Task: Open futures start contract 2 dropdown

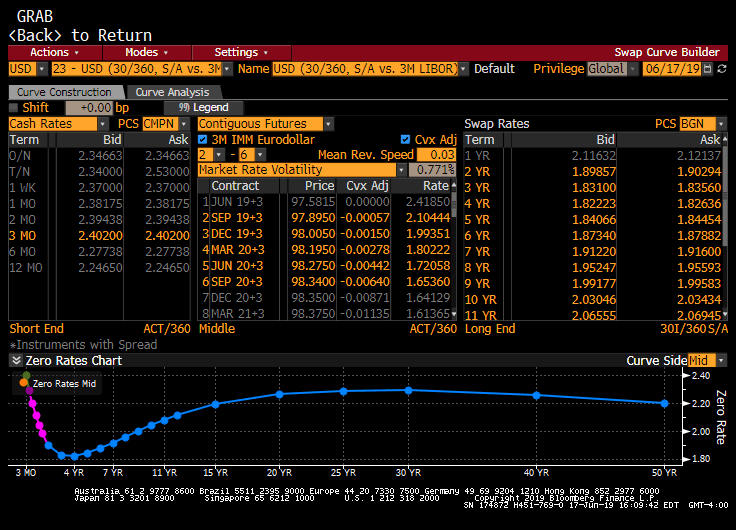Action: pos(219,155)
